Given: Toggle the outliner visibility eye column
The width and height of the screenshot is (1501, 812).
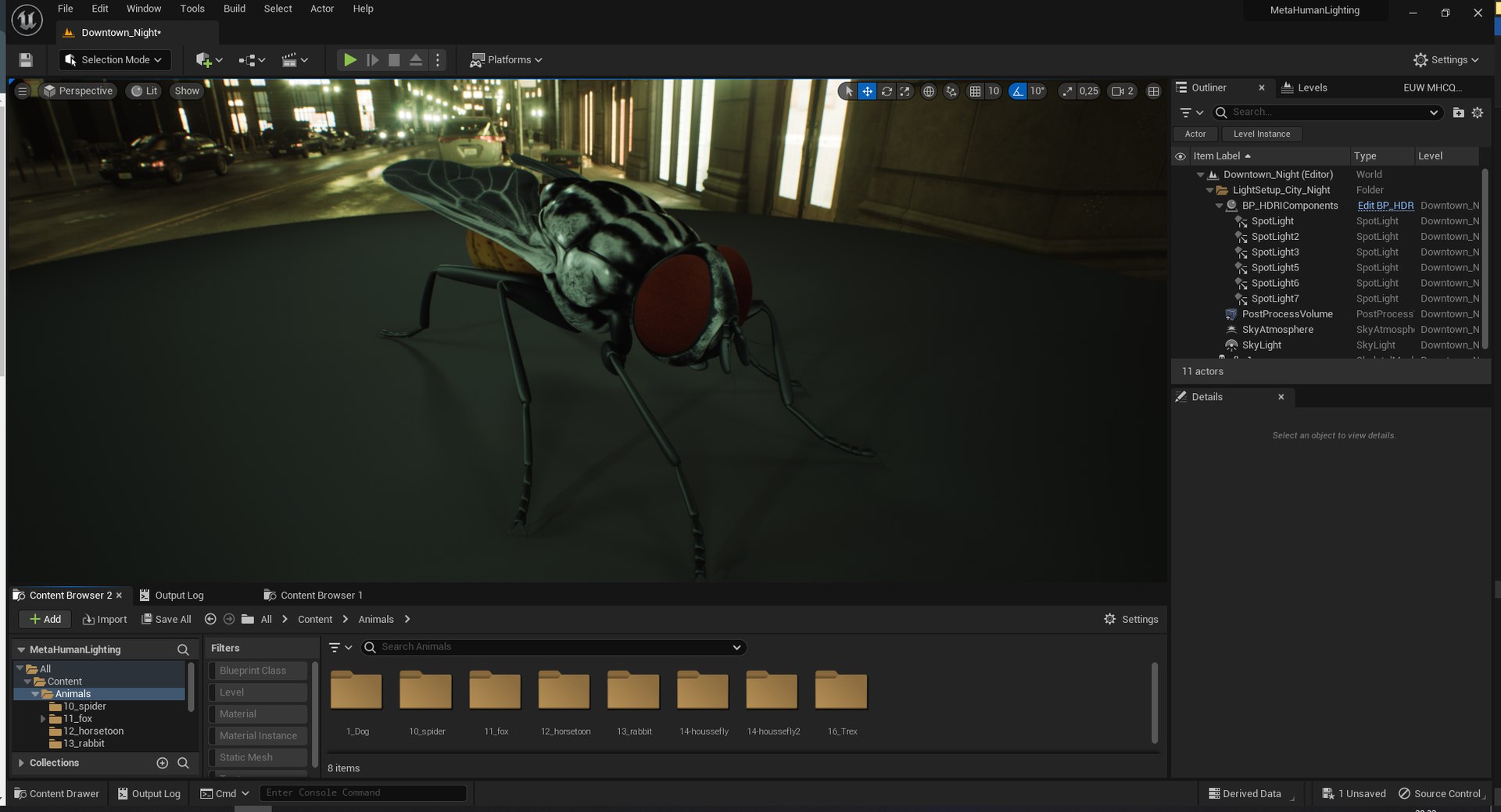Looking at the screenshot, I should [1180, 156].
